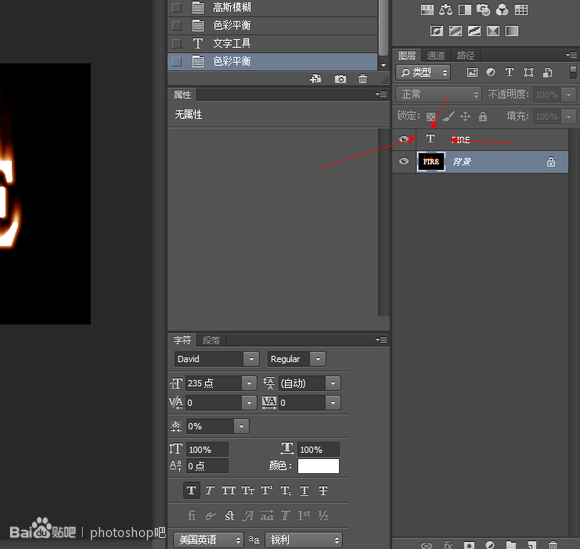Open the 不透明度 opacity slider arrow
The image size is (580, 549).
click(569, 95)
